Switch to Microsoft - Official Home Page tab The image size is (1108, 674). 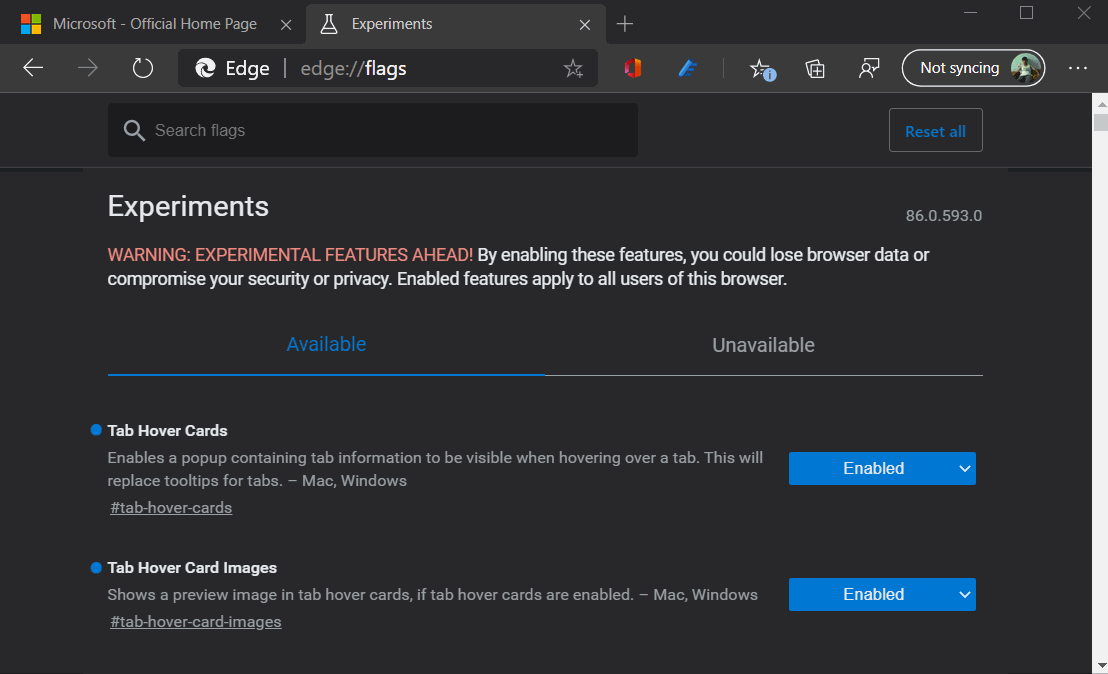[155, 24]
